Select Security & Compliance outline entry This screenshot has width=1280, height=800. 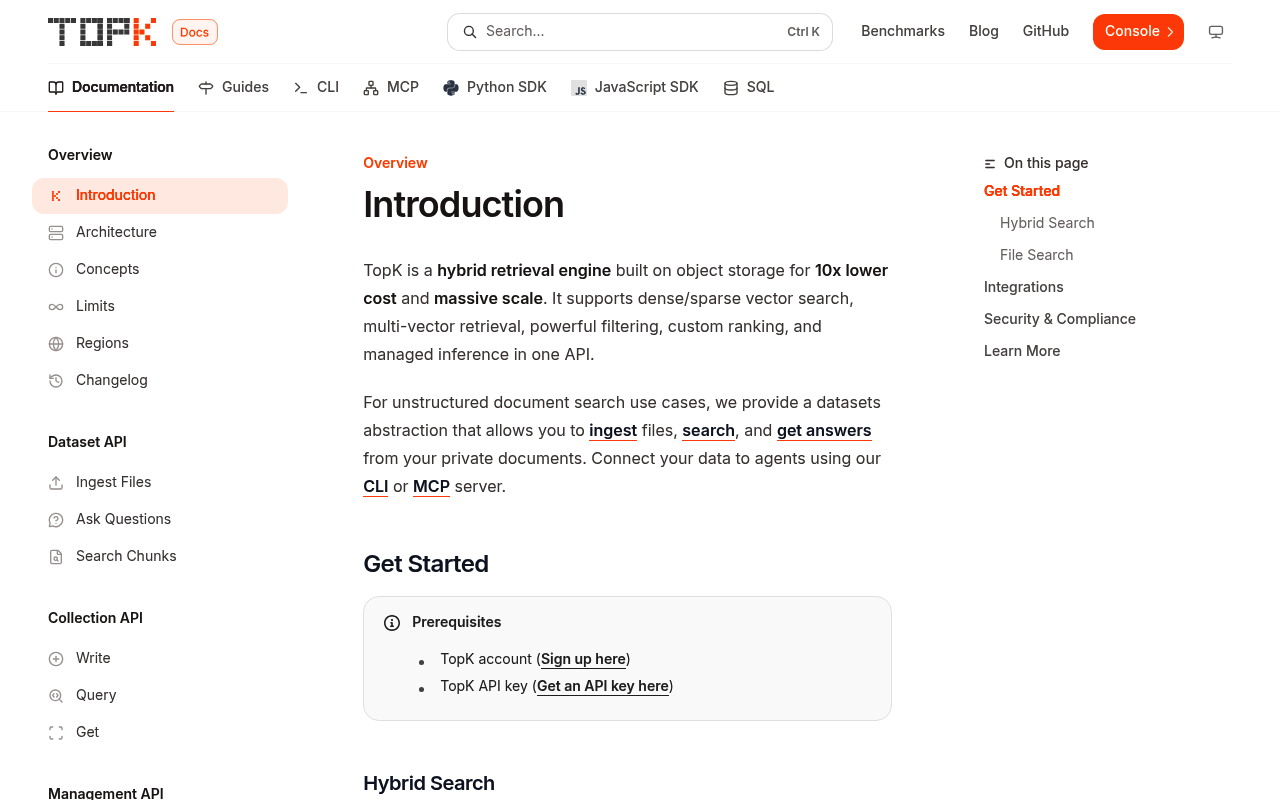point(1060,319)
